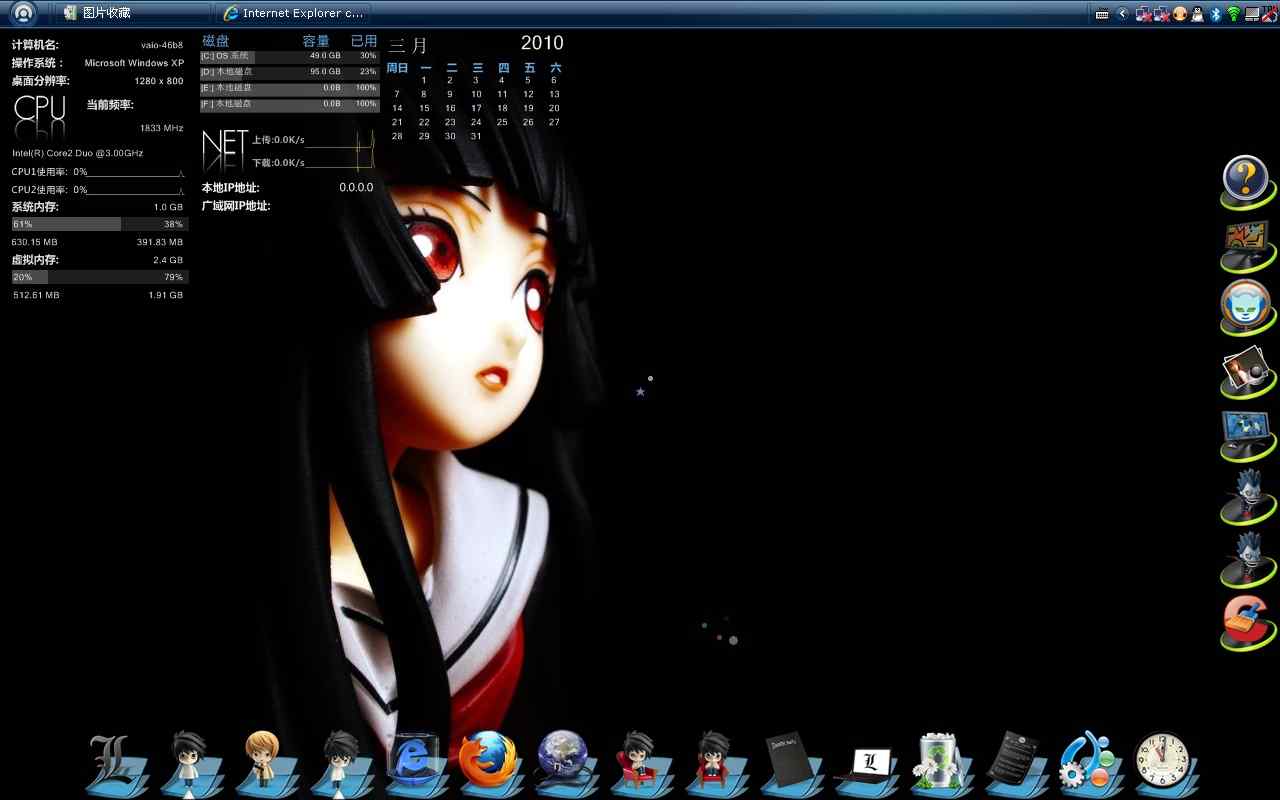Click the local IP 0.0.0.0 value
1280x800 pixels.
pos(356,187)
